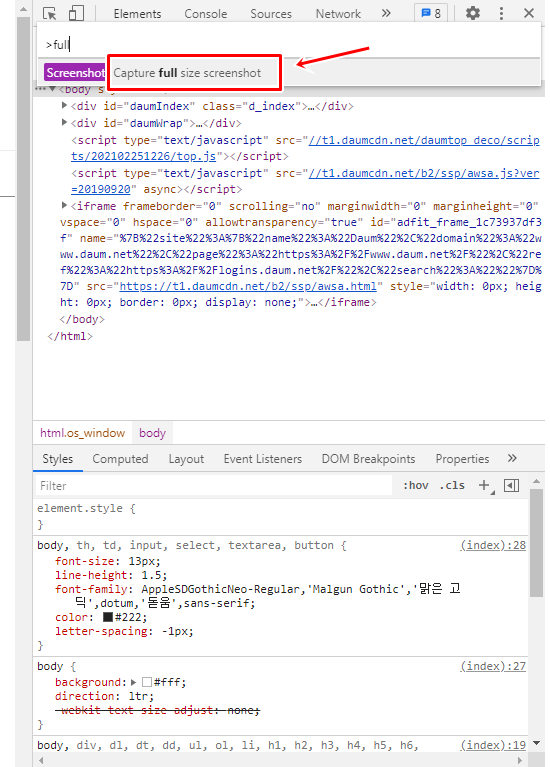Expand the daumWrap div node
550x767 pixels.
[x=64, y=122]
